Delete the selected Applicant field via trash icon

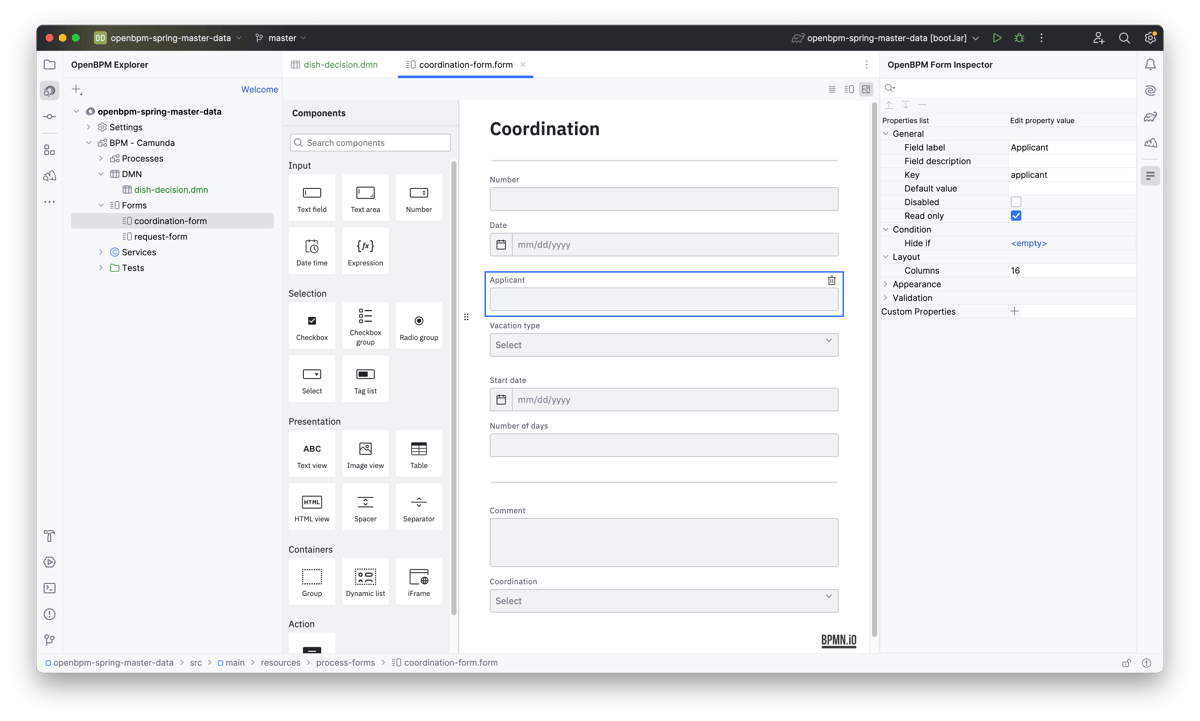[832, 281]
